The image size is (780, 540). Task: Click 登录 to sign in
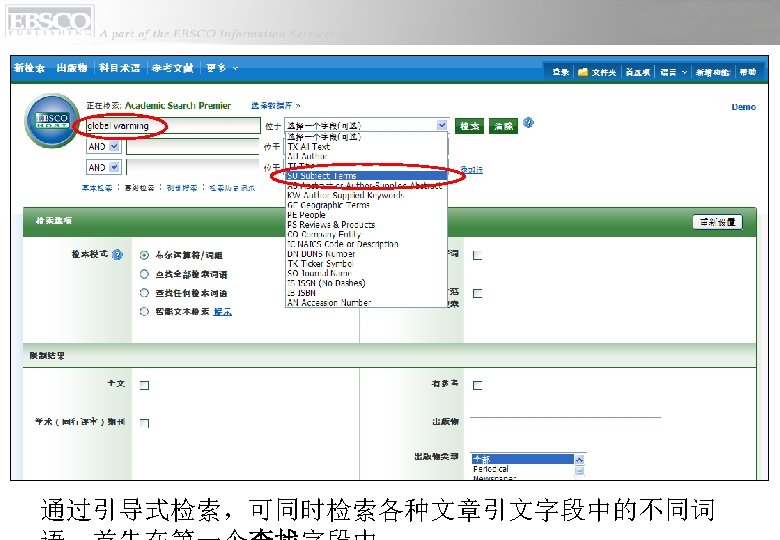coord(560,73)
